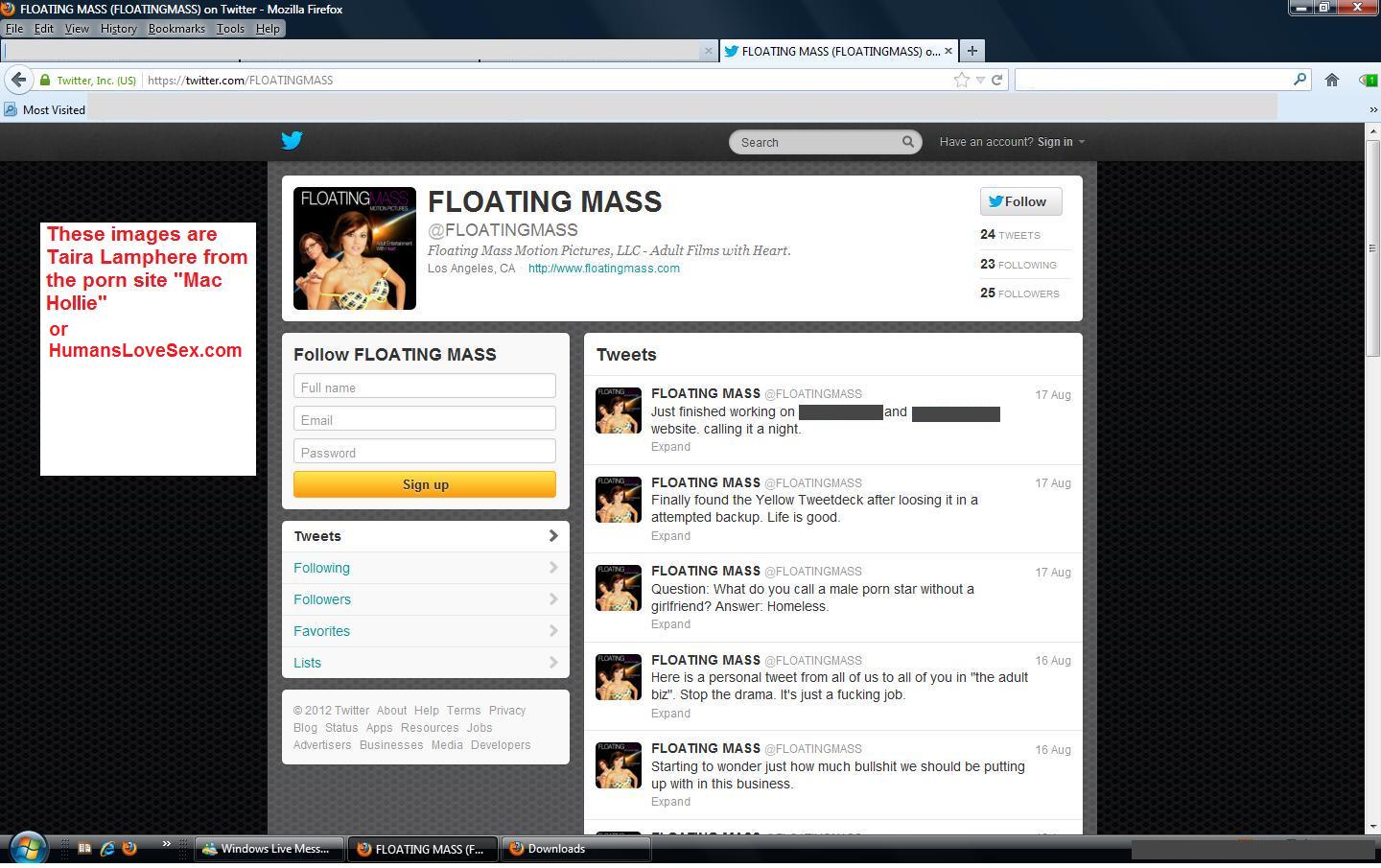Open the Windows Start orb

[x=28, y=848]
